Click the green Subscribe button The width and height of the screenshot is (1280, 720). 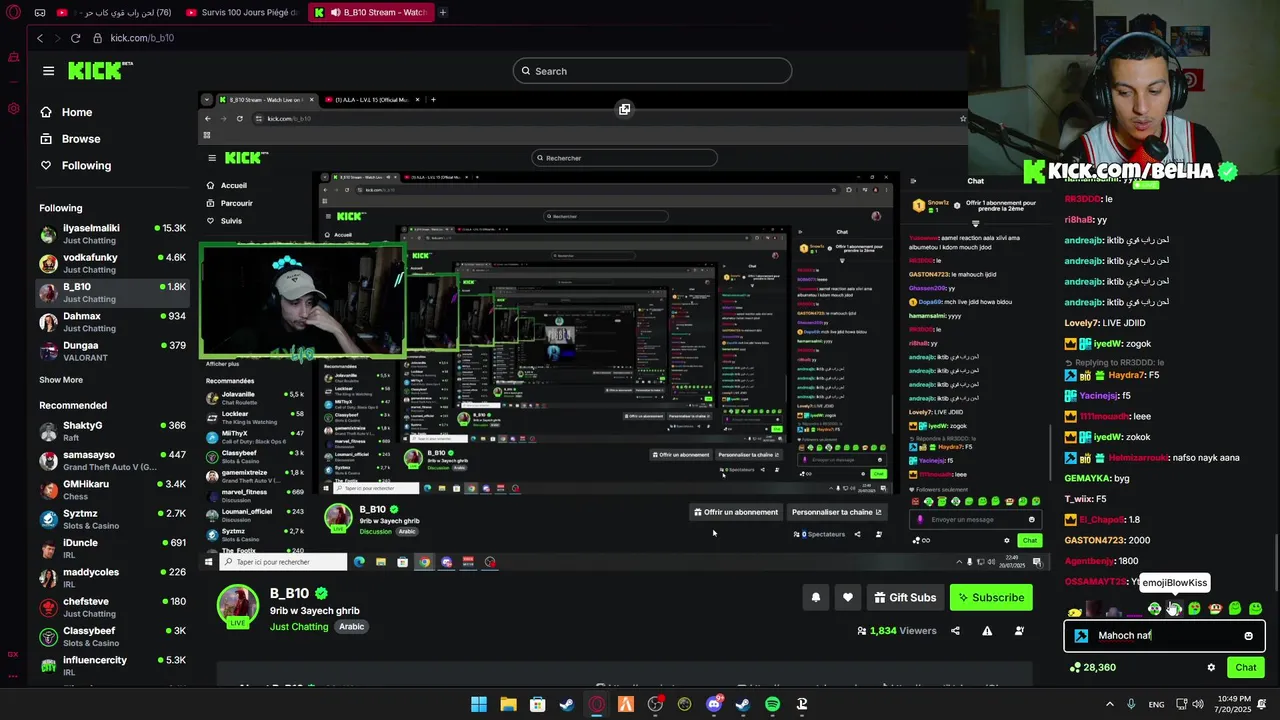click(991, 597)
